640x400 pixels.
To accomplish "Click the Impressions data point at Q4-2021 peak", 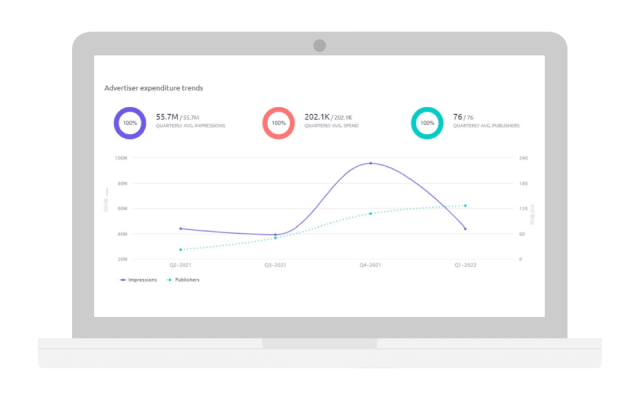I will pyautogui.click(x=371, y=163).
